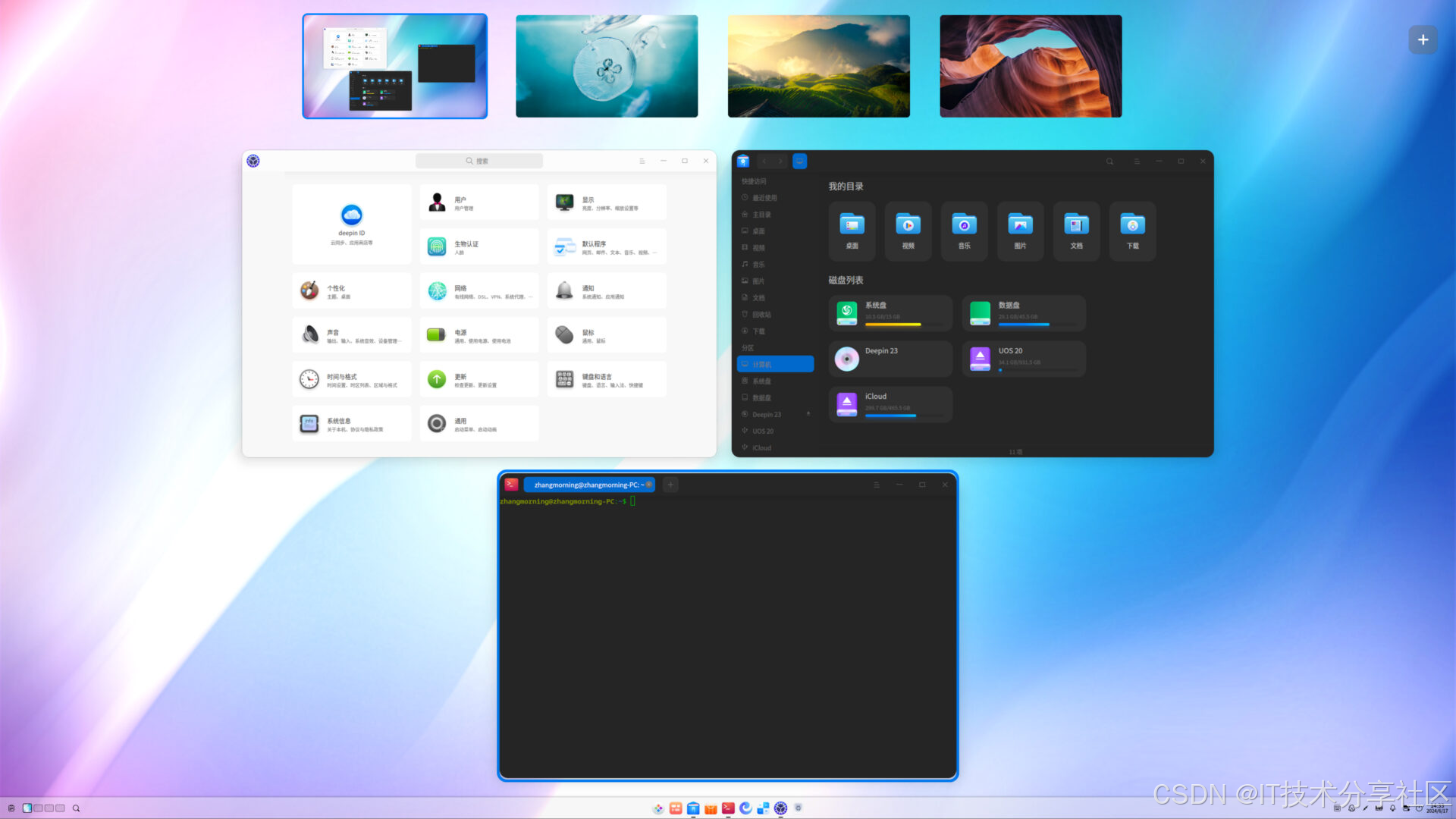1456x819 pixels.
Task: Open the Deepin 23 disc drive
Action: [x=890, y=359]
